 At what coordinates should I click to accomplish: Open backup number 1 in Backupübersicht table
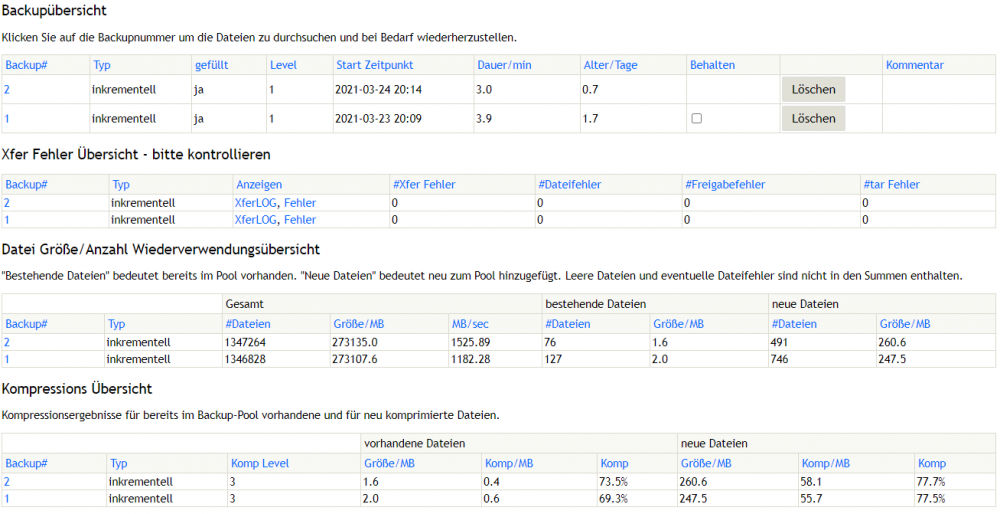point(6,119)
